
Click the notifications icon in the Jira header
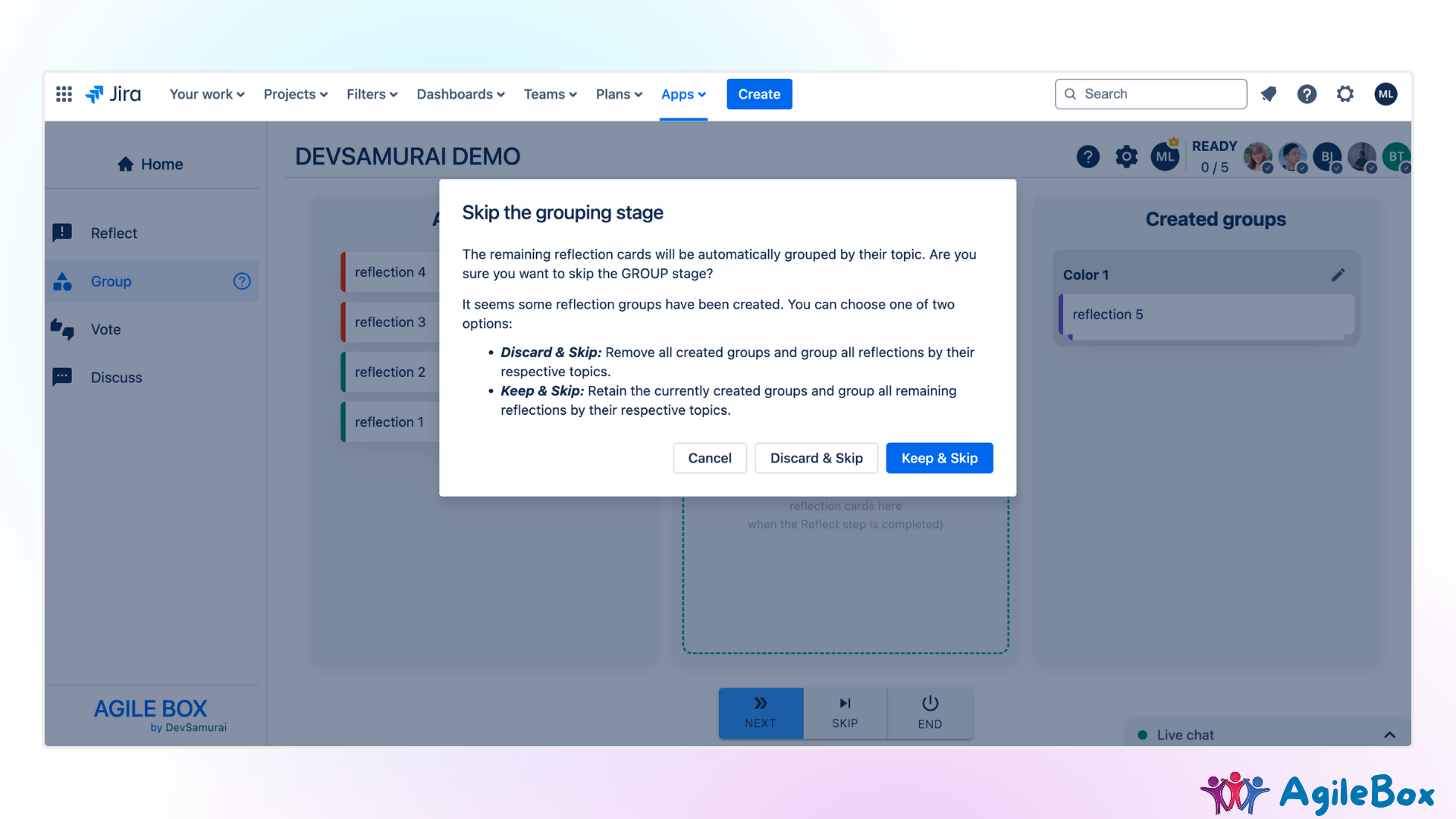click(1269, 94)
